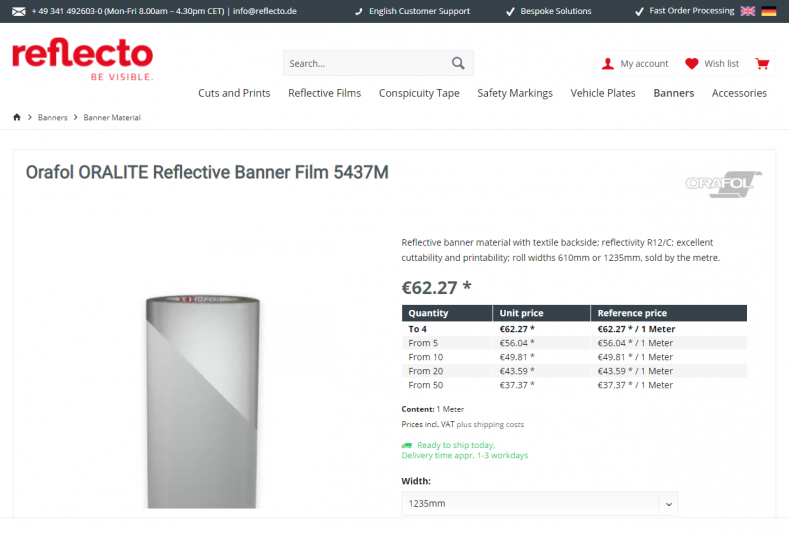Click the 'From 20' quantity row
This screenshot has width=789, height=534.
coord(574,371)
